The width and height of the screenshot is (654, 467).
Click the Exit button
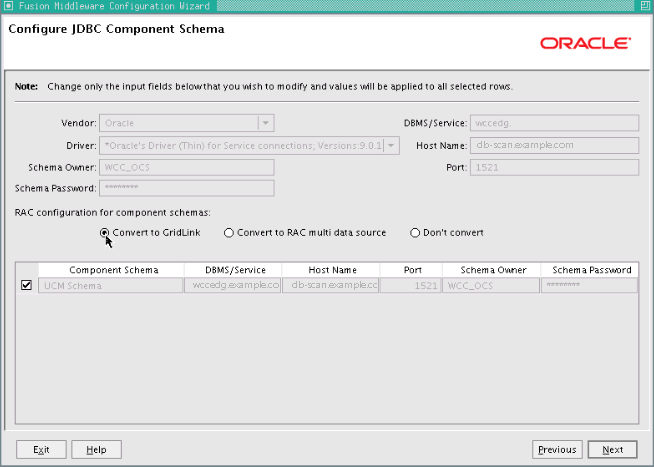(x=41, y=449)
